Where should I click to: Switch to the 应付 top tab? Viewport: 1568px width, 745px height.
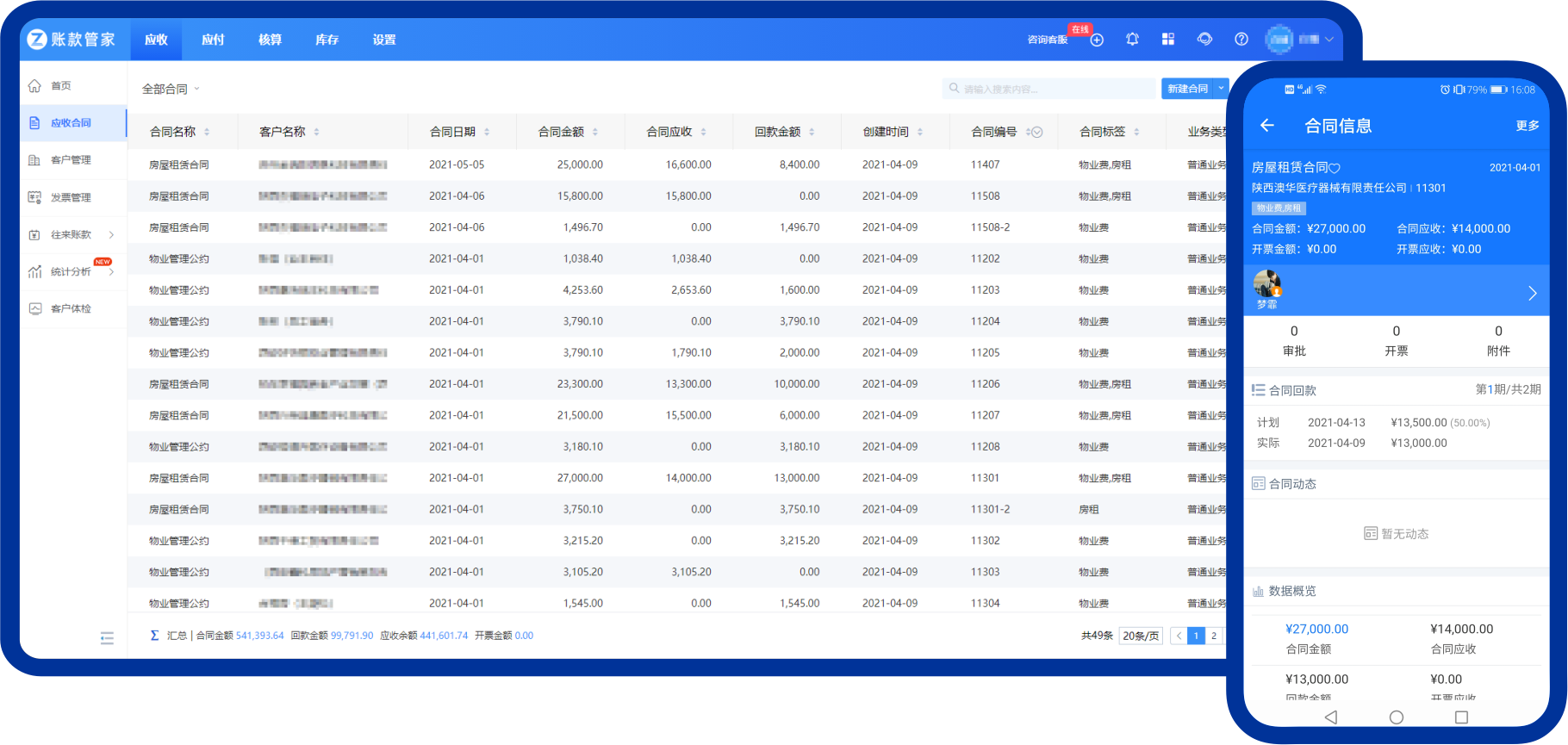pyautogui.click(x=213, y=40)
